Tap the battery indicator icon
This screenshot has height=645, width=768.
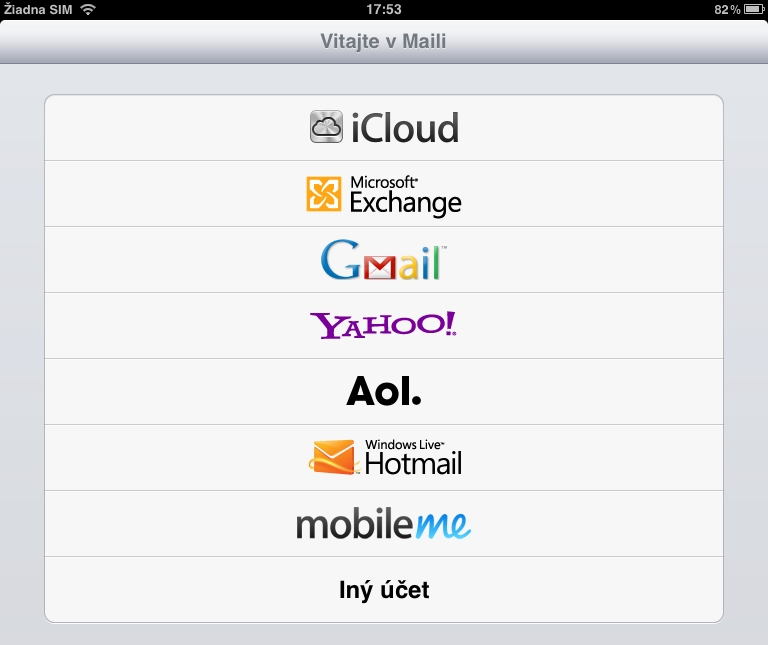(754, 9)
